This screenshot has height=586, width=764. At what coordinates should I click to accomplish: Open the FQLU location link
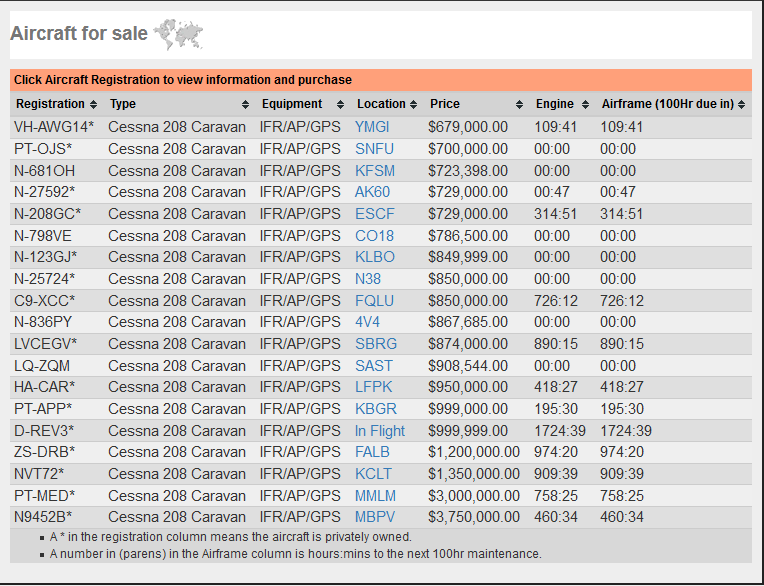(374, 301)
